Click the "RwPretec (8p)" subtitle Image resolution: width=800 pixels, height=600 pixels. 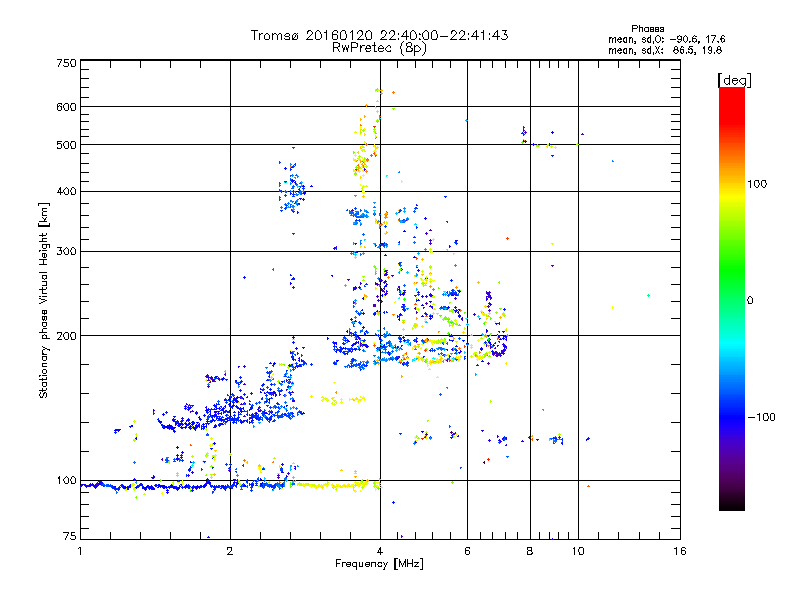point(379,48)
